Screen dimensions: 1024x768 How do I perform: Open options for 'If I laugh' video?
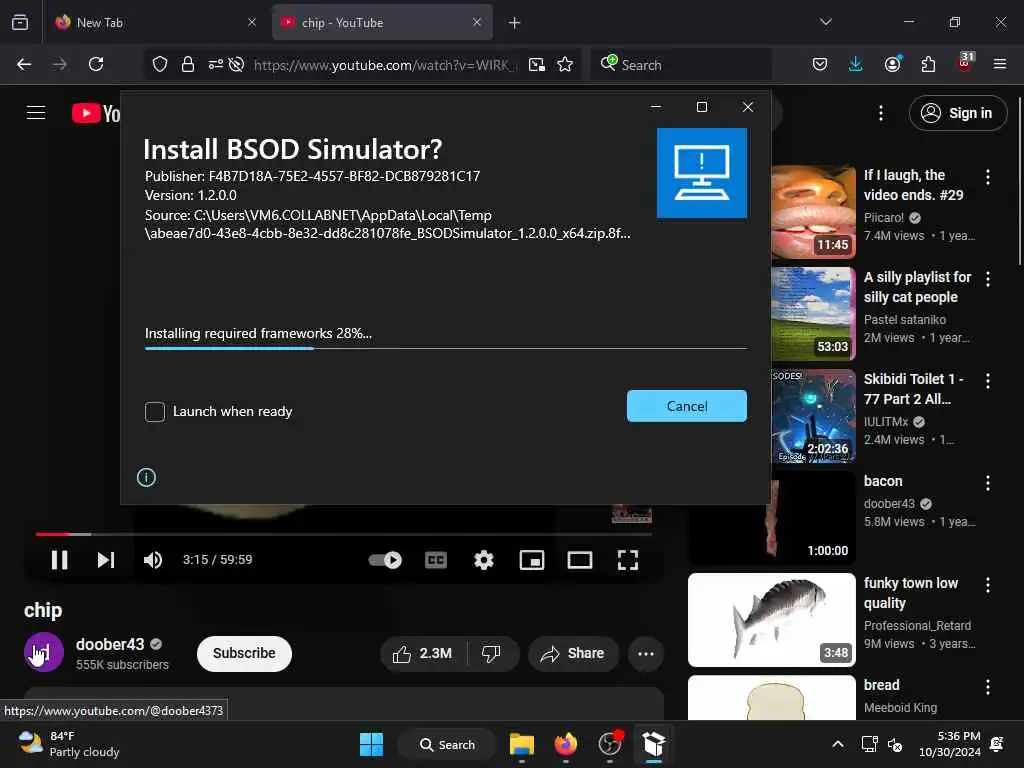[x=987, y=176]
